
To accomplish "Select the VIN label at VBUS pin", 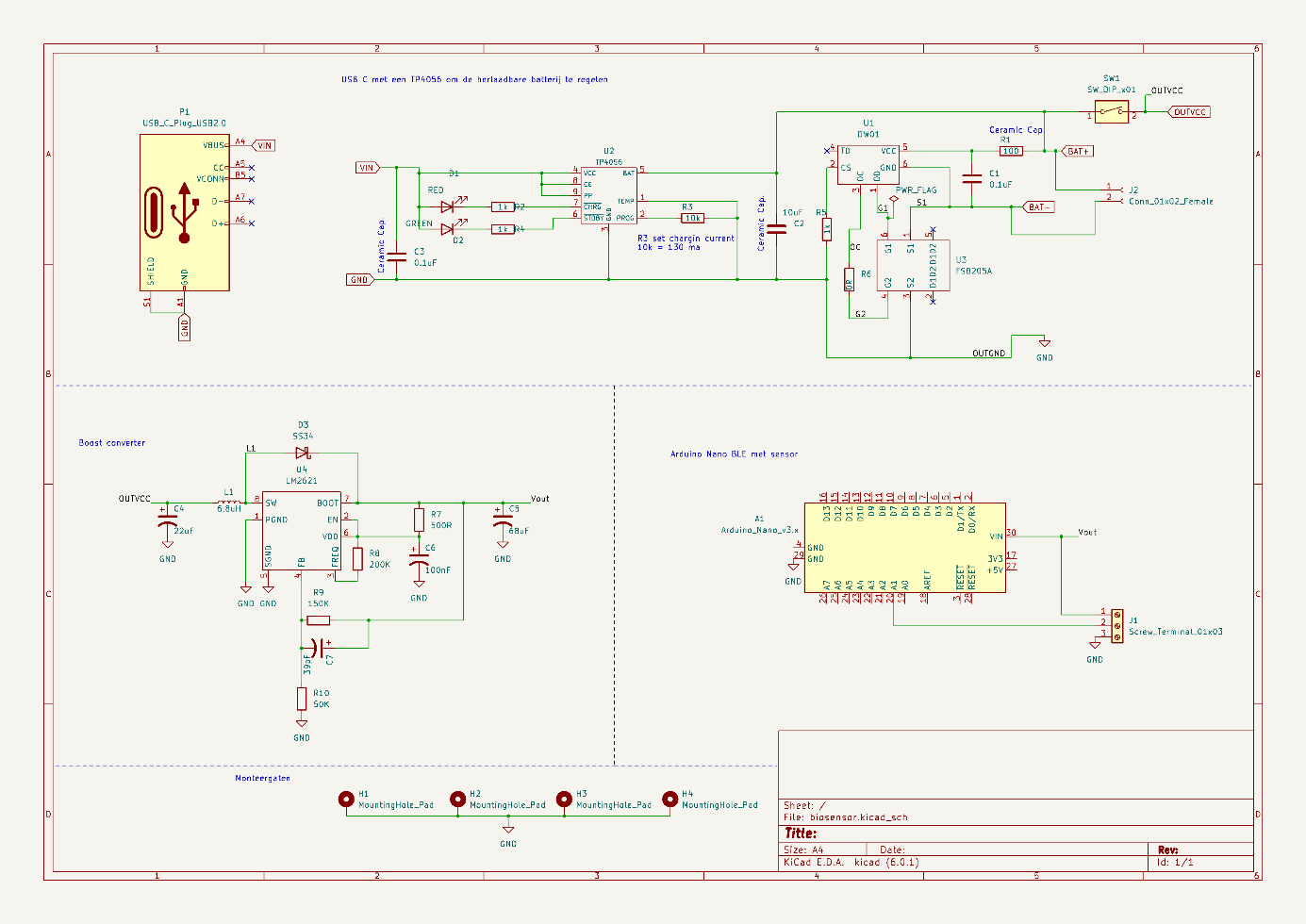I will click(263, 145).
